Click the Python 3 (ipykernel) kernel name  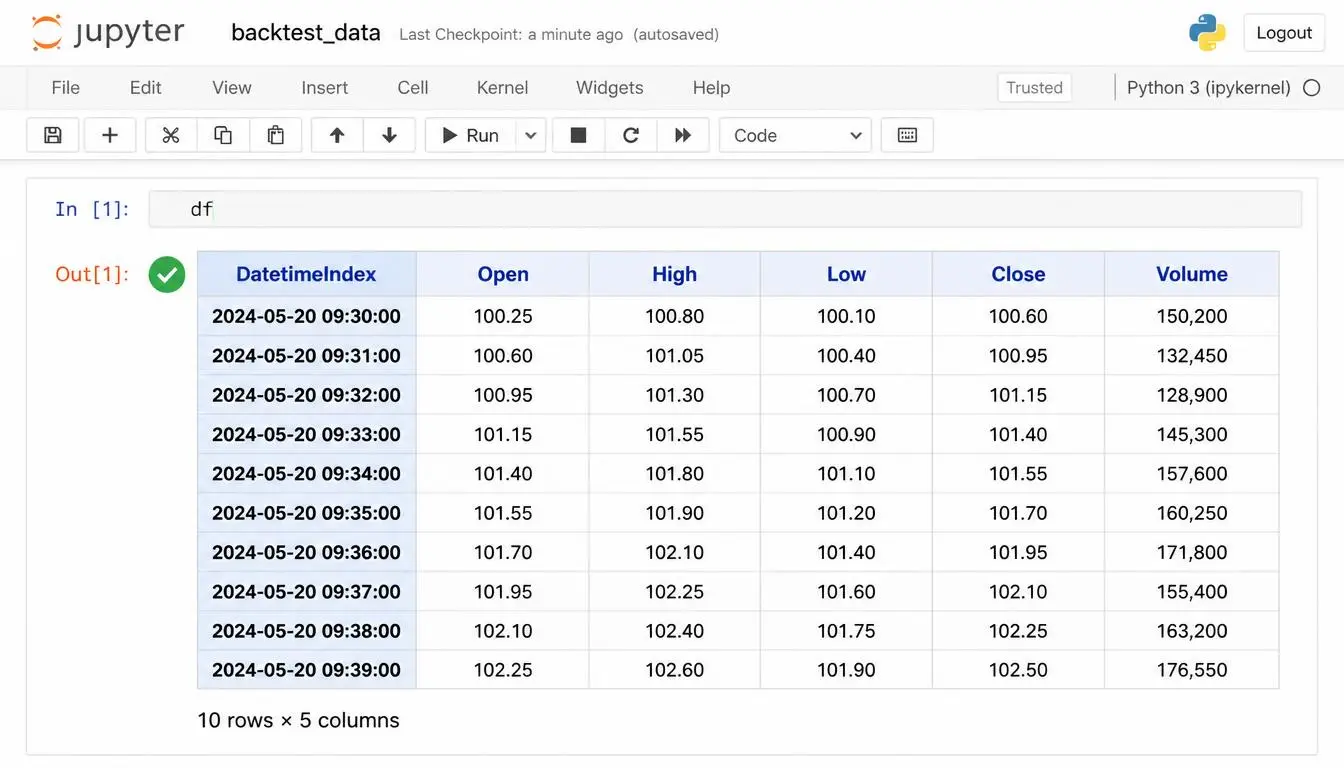point(1208,88)
